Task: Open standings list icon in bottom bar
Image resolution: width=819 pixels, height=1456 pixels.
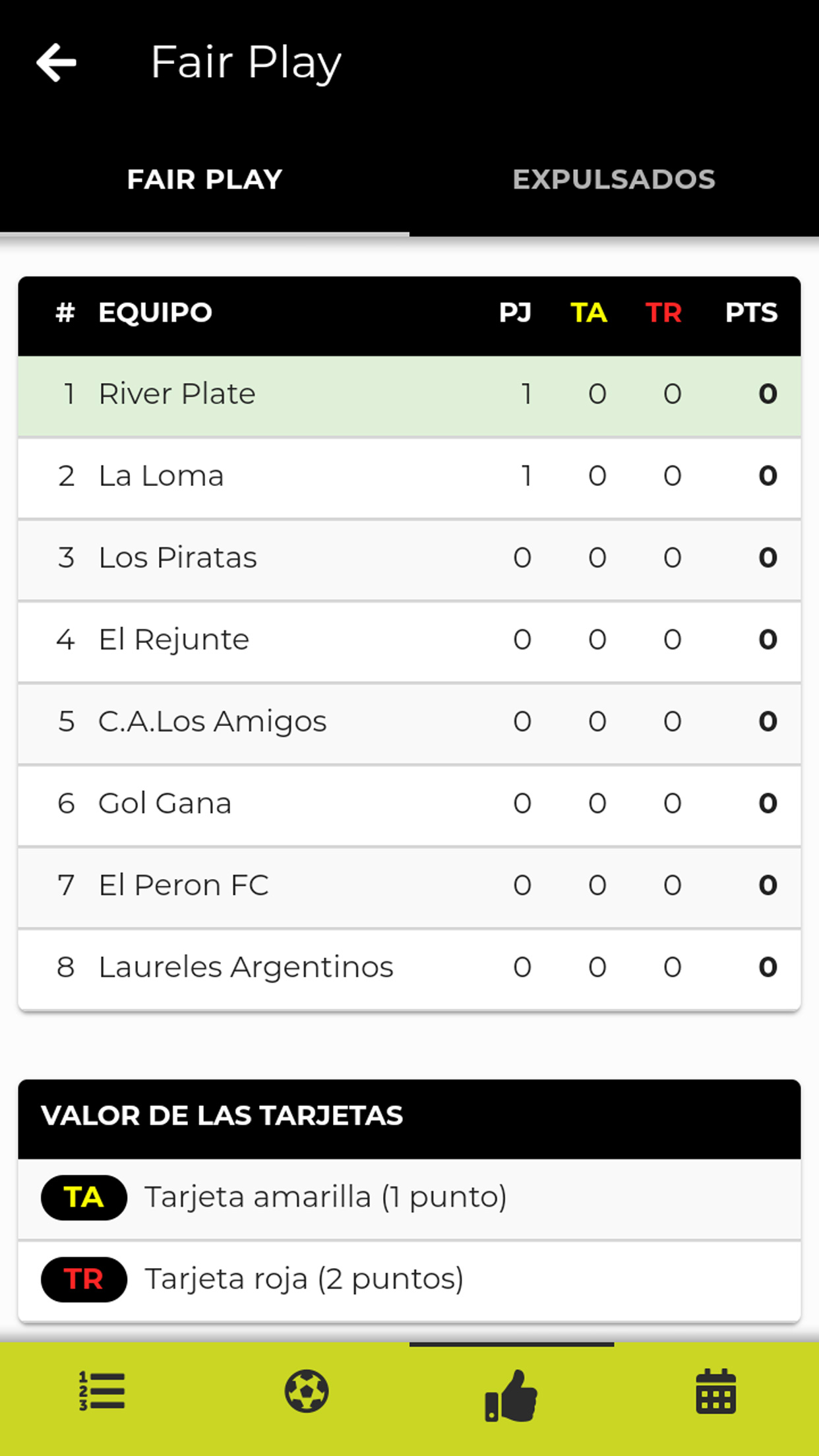Action: pos(102,1391)
